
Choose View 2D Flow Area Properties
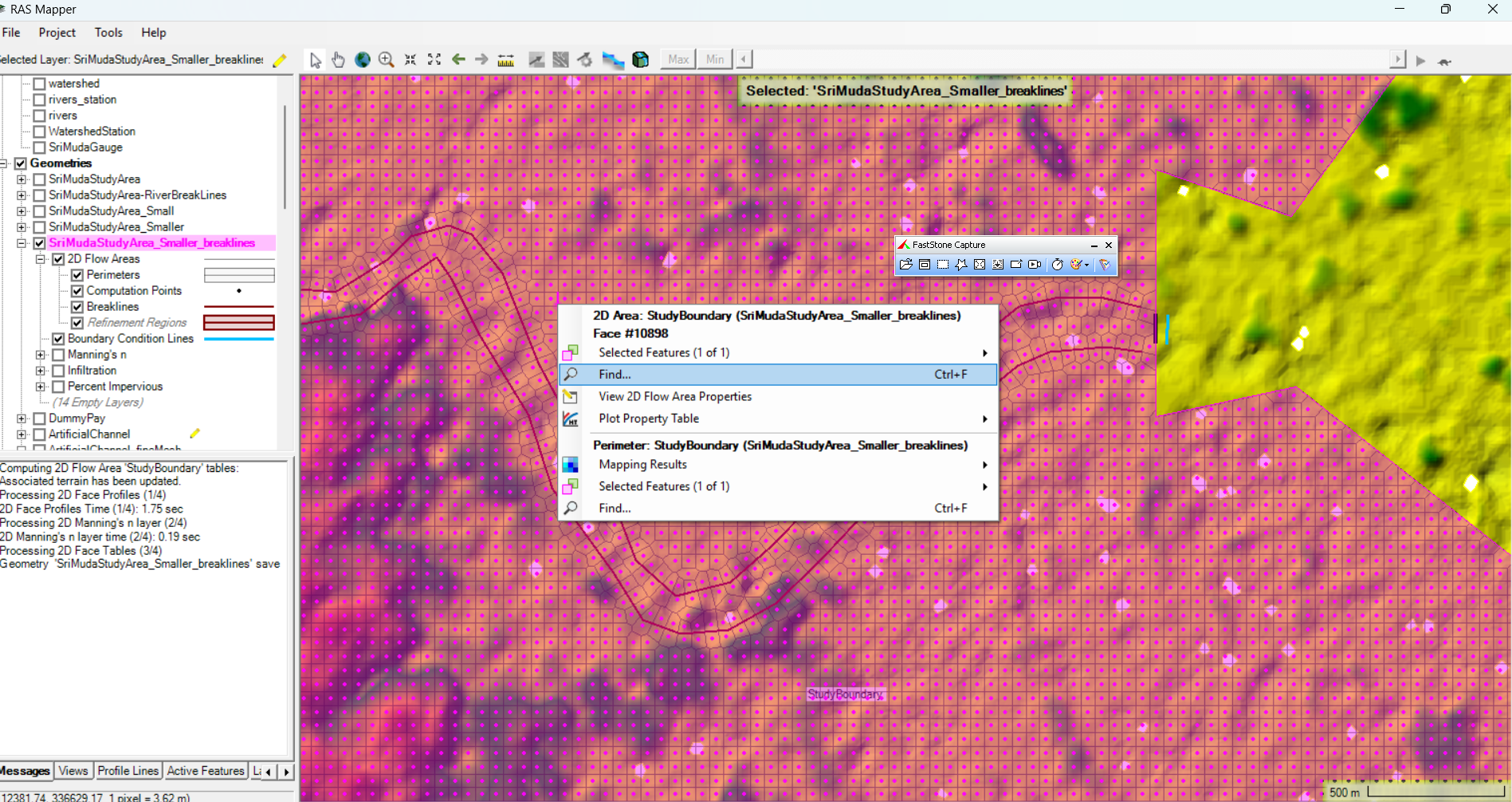point(674,396)
